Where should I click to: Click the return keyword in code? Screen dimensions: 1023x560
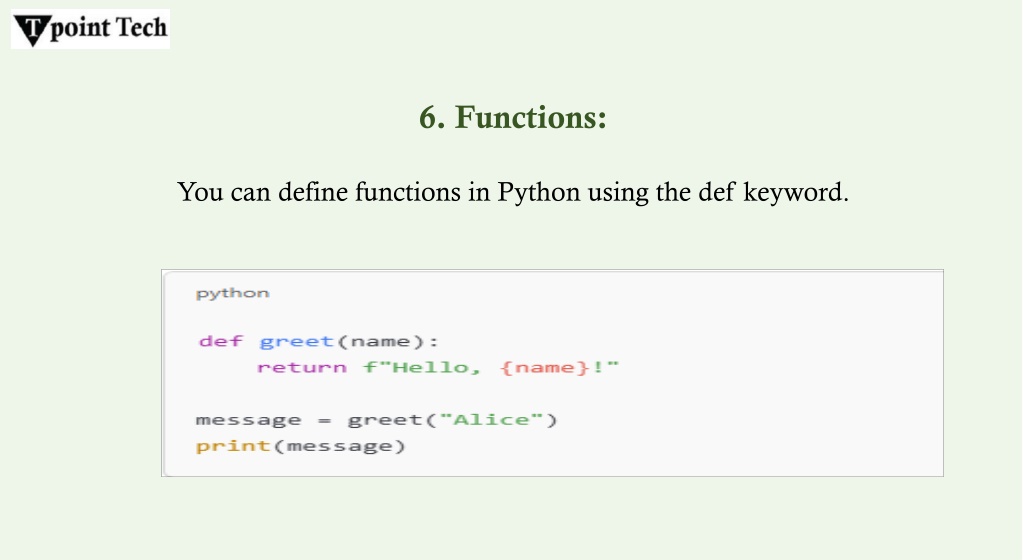[x=301, y=367]
